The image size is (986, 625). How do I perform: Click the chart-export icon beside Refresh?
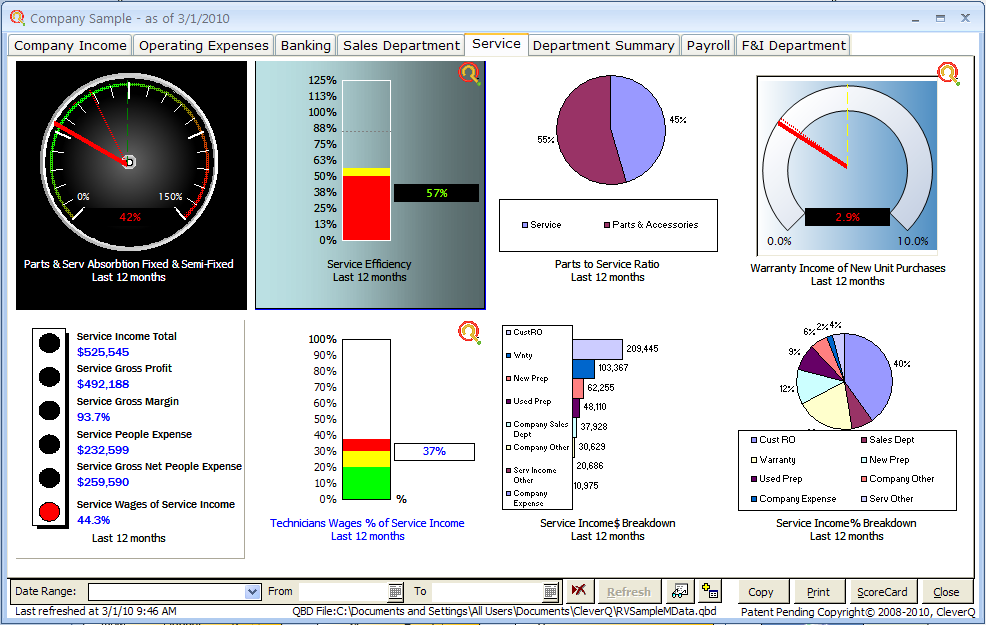[680, 591]
